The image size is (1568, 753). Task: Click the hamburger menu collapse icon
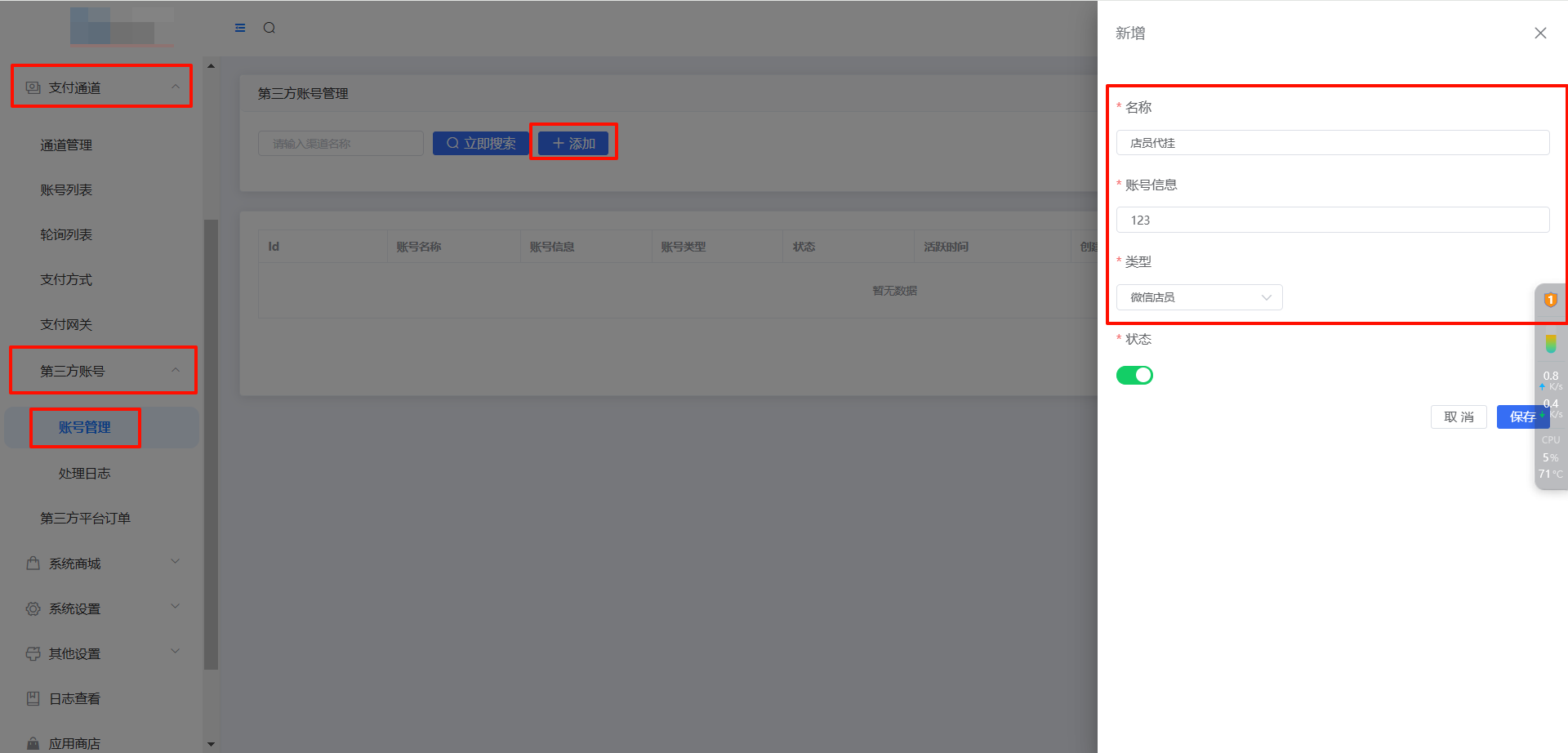click(240, 28)
